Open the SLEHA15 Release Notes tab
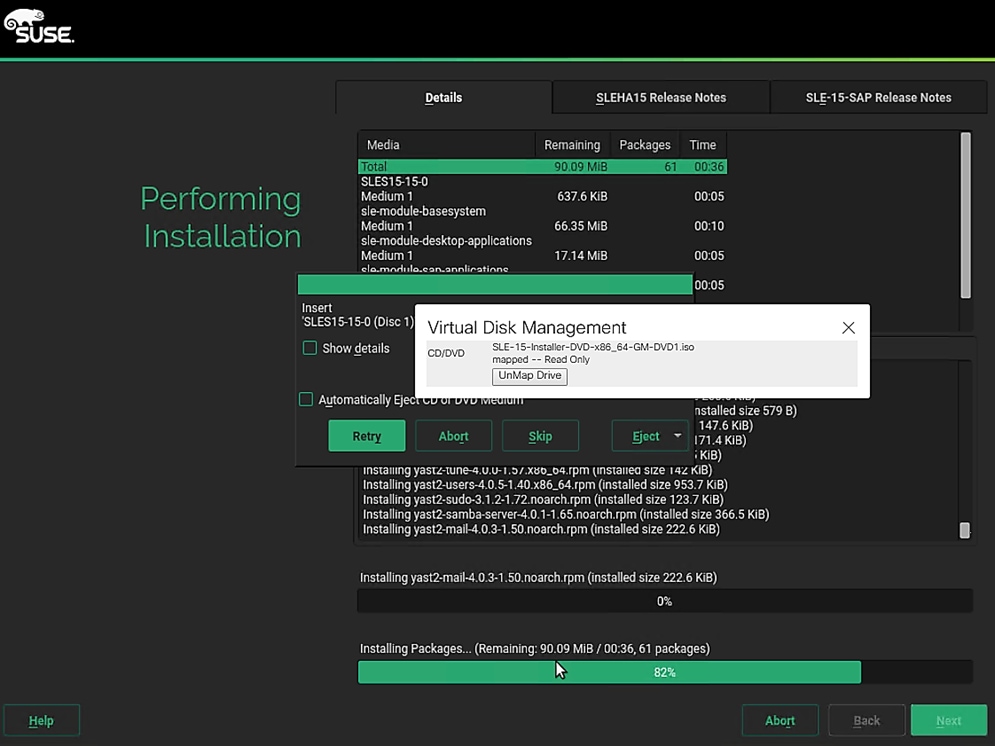995x746 pixels. pos(661,97)
